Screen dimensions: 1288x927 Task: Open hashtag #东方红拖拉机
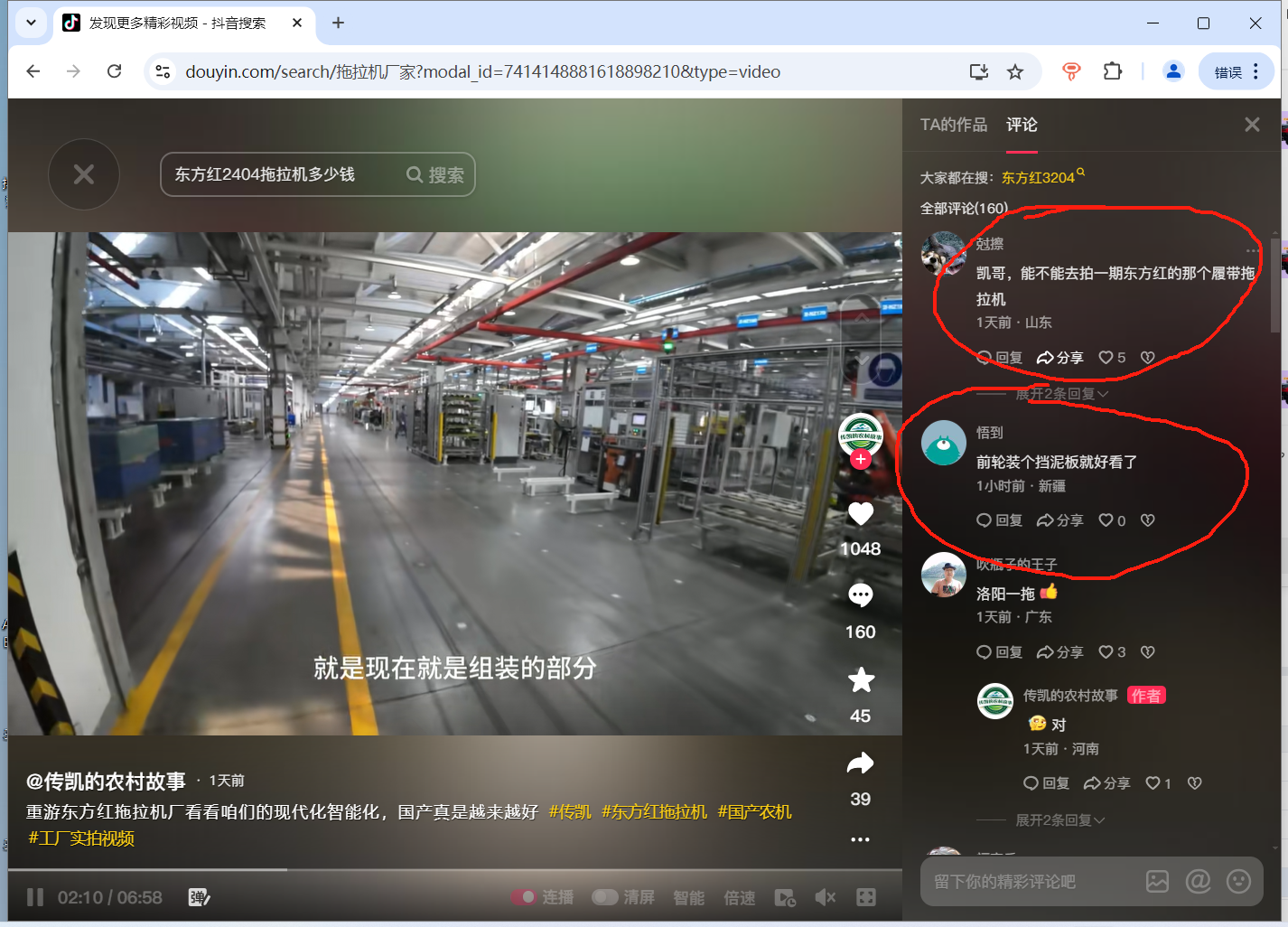point(655,811)
